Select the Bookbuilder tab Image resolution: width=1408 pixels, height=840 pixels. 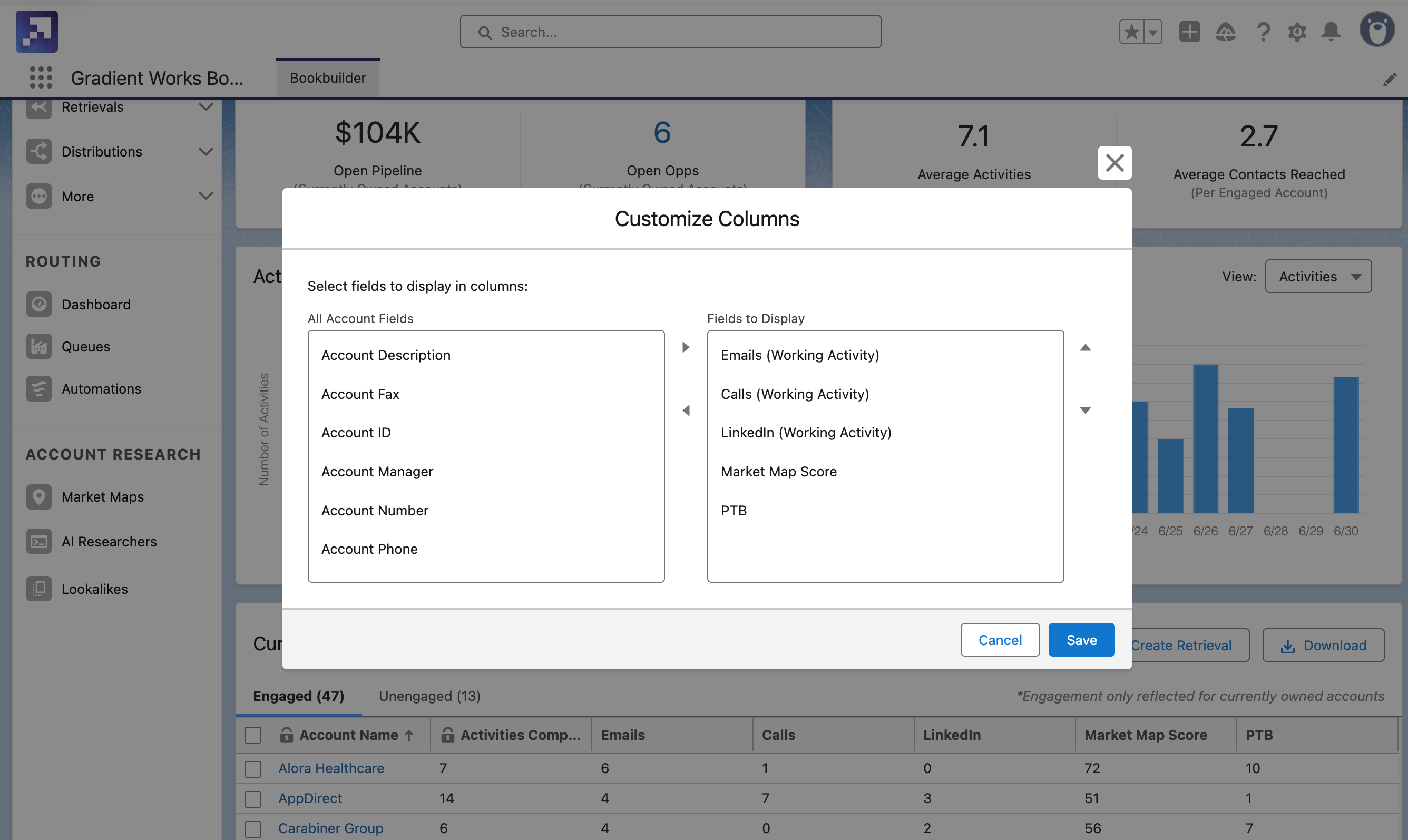pyautogui.click(x=328, y=77)
